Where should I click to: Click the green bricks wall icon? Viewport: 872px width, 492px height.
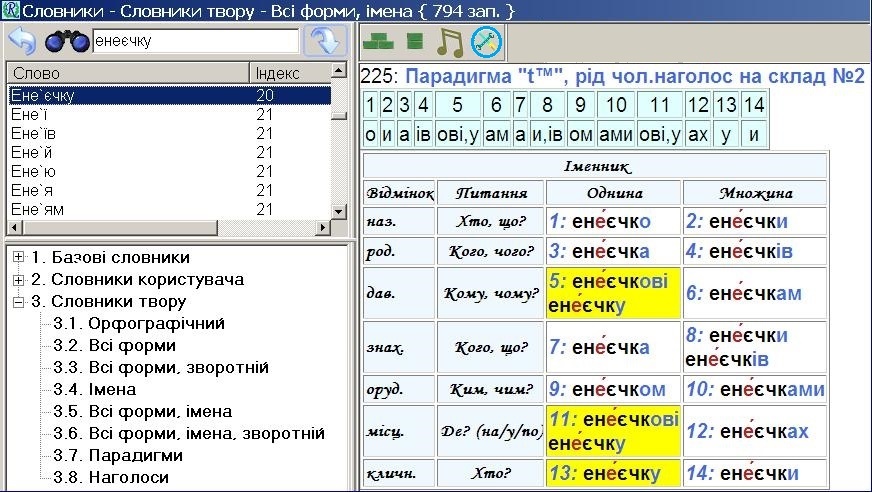(x=378, y=41)
